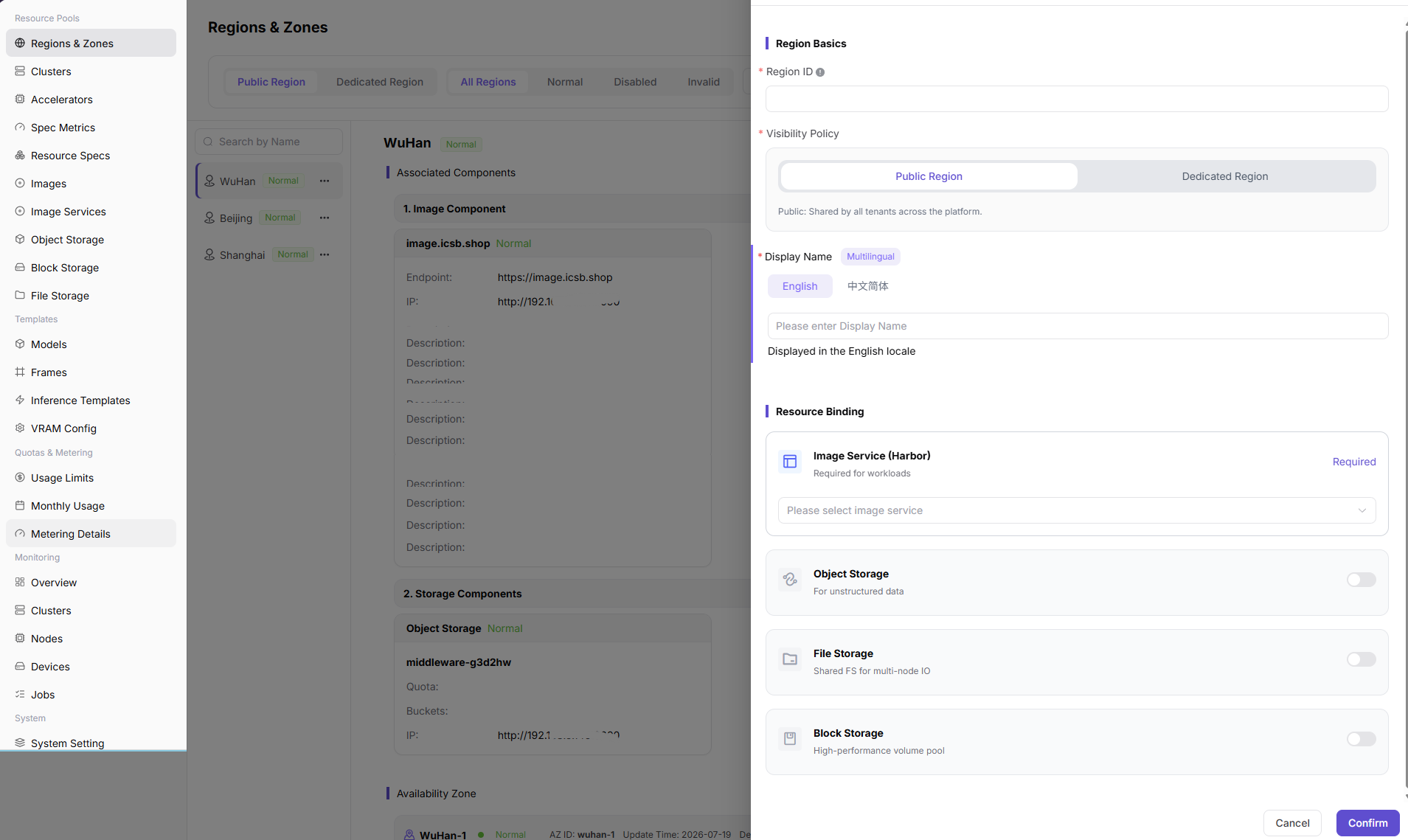Click the File Storage folder icon in drawer
This screenshot has width=1408, height=840.
[790, 659]
